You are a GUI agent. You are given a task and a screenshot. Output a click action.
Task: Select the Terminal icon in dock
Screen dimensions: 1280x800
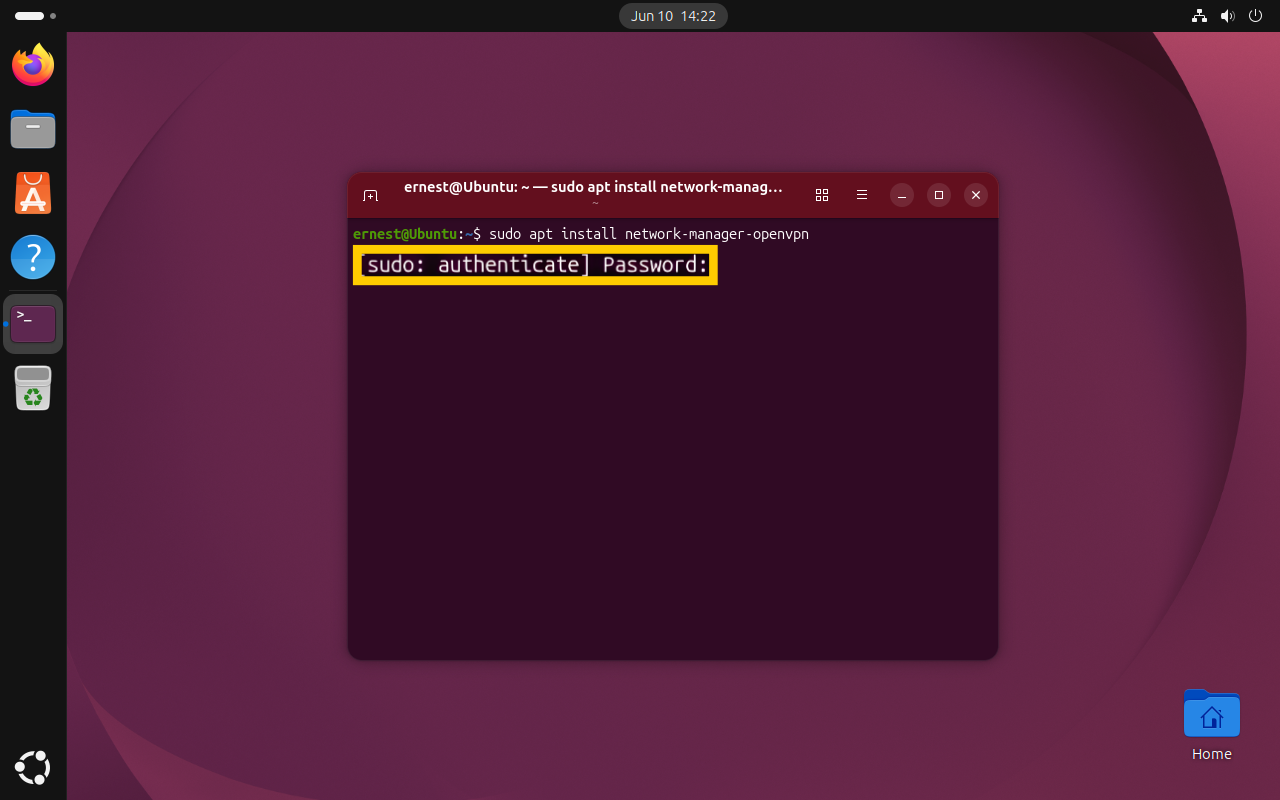(33, 324)
